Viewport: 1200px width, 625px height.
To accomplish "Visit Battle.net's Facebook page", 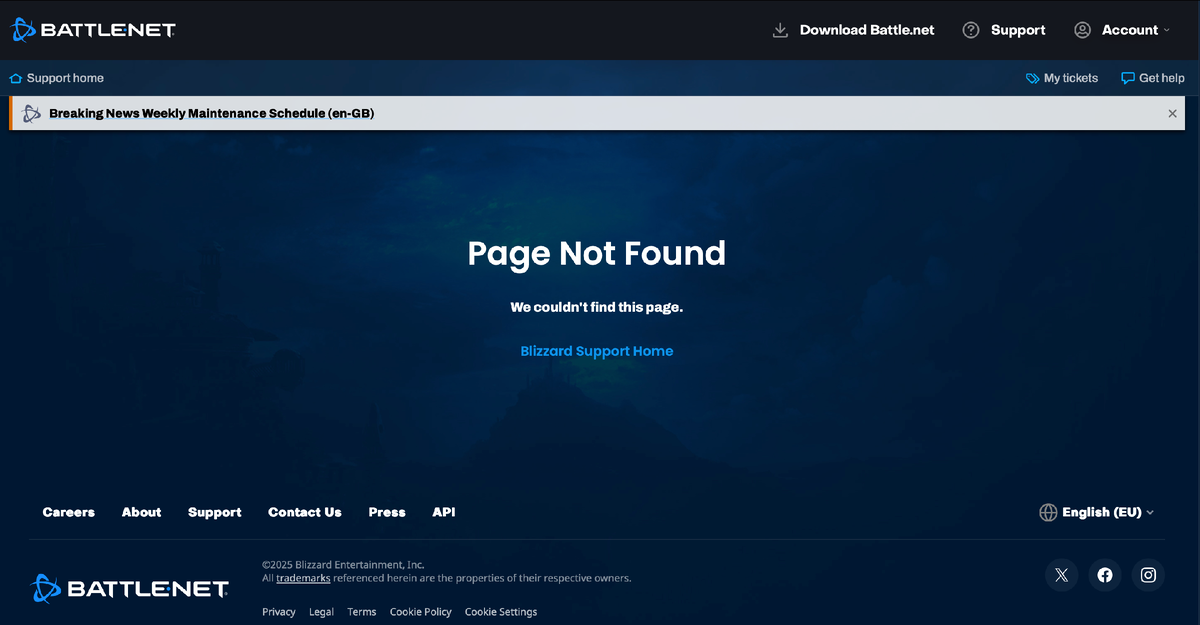I will click(x=1104, y=574).
